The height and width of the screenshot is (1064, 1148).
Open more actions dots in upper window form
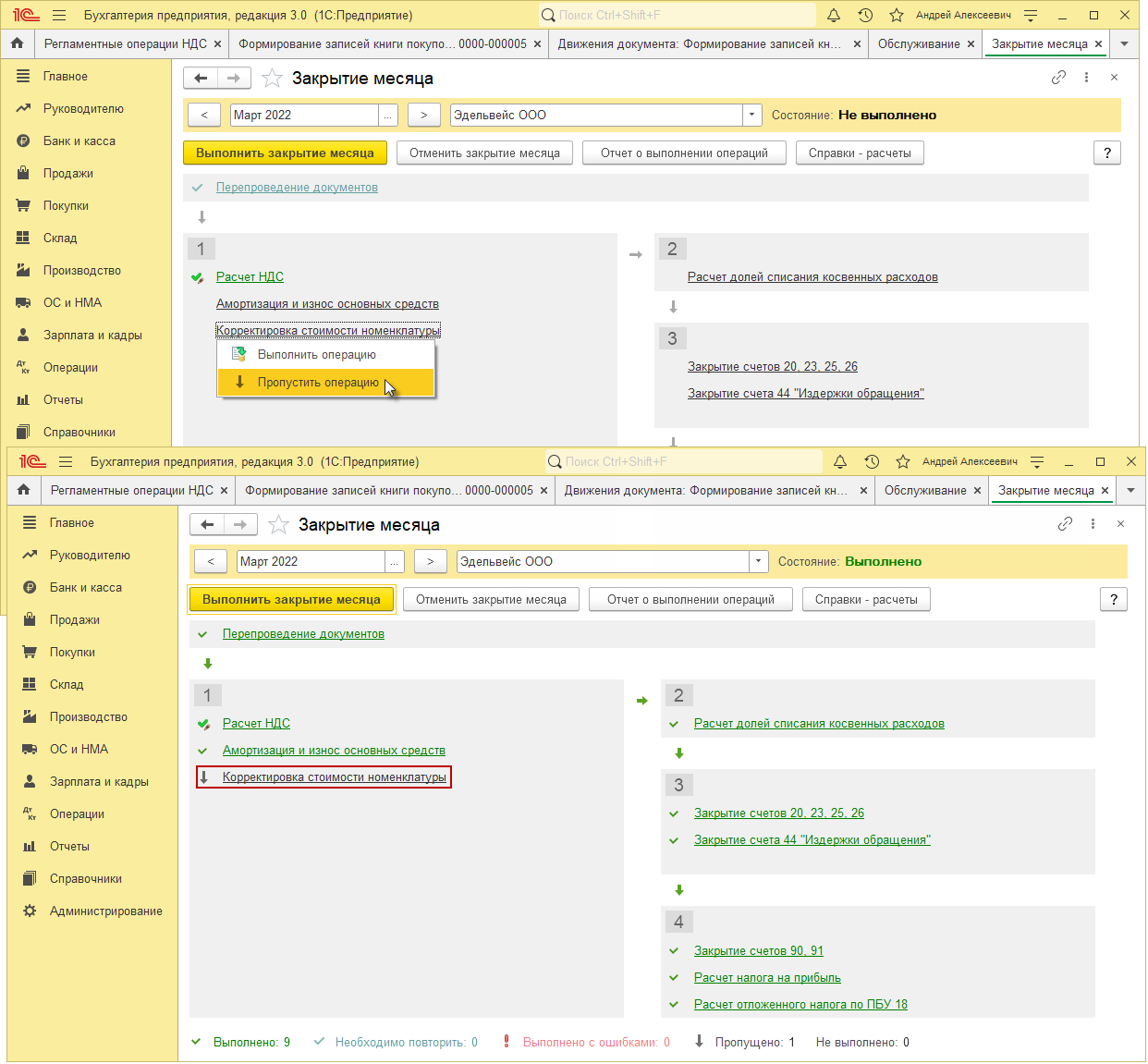(x=1086, y=78)
